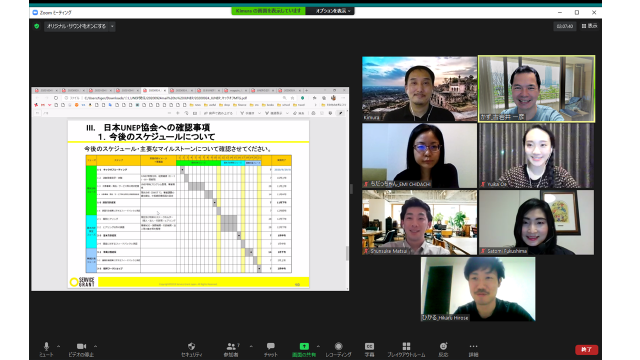
Task: Toggle original sound on button
Action: tap(76, 27)
